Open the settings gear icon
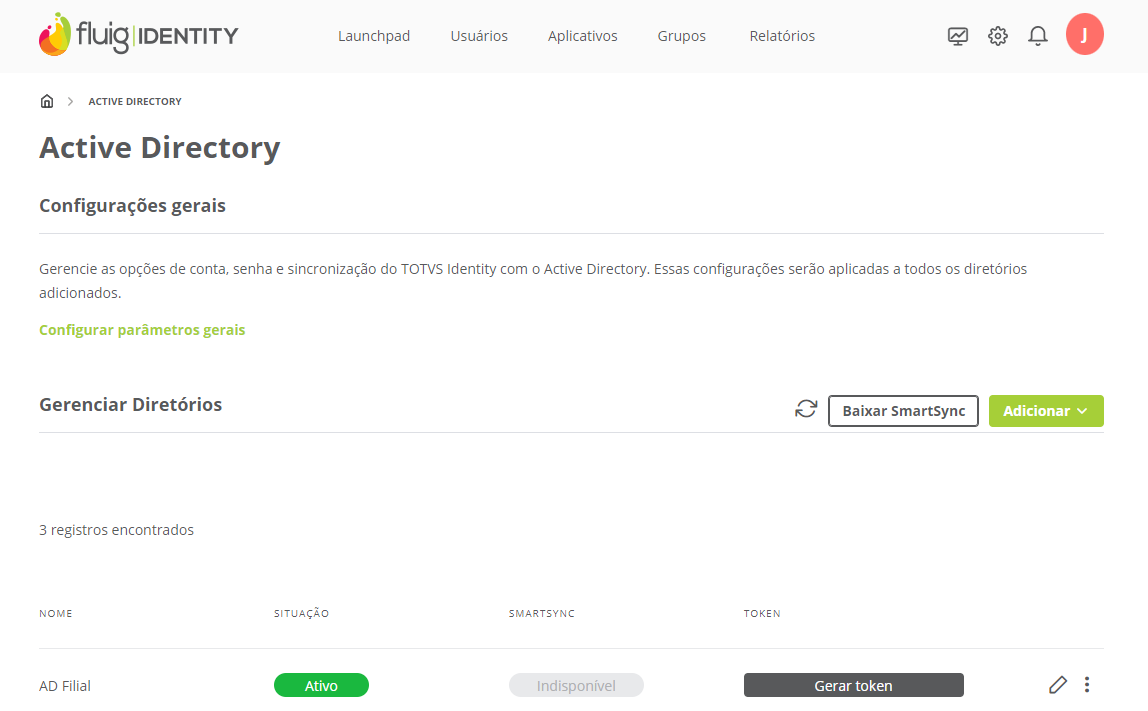The height and width of the screenshot is (711, 1148). [x=997, y=36]
